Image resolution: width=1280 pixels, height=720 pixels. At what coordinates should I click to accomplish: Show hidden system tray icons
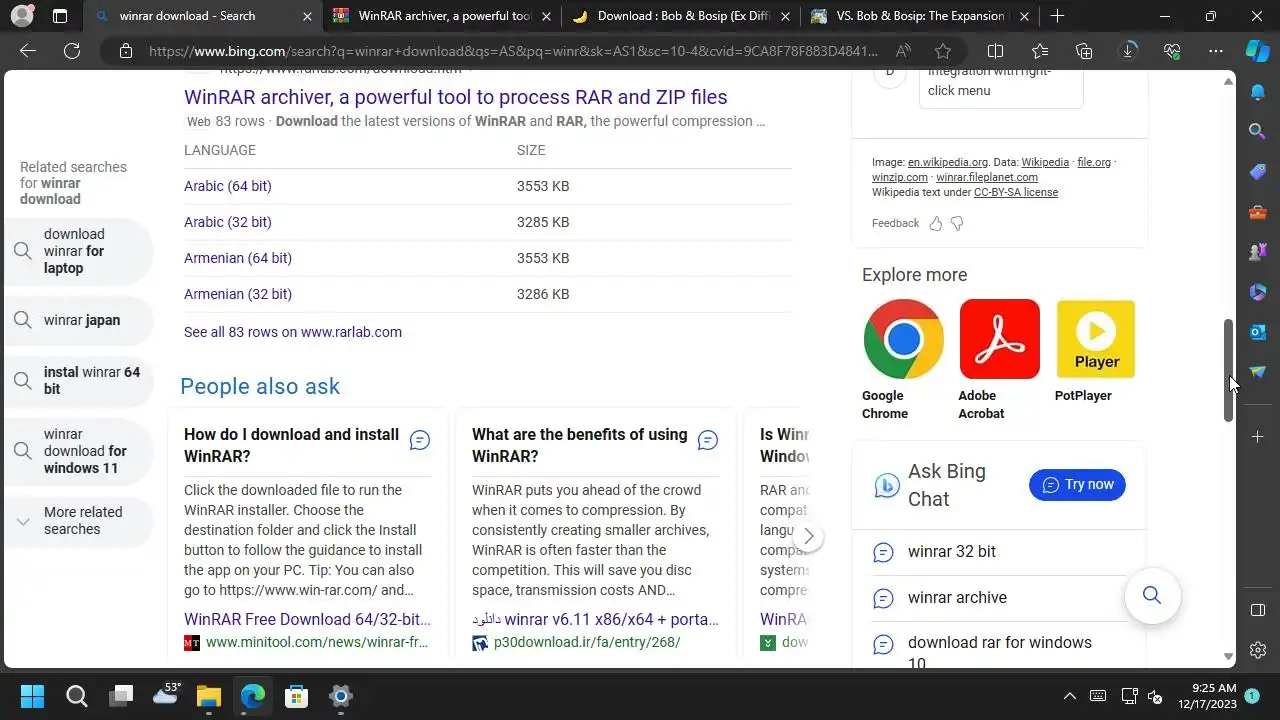1069,696
